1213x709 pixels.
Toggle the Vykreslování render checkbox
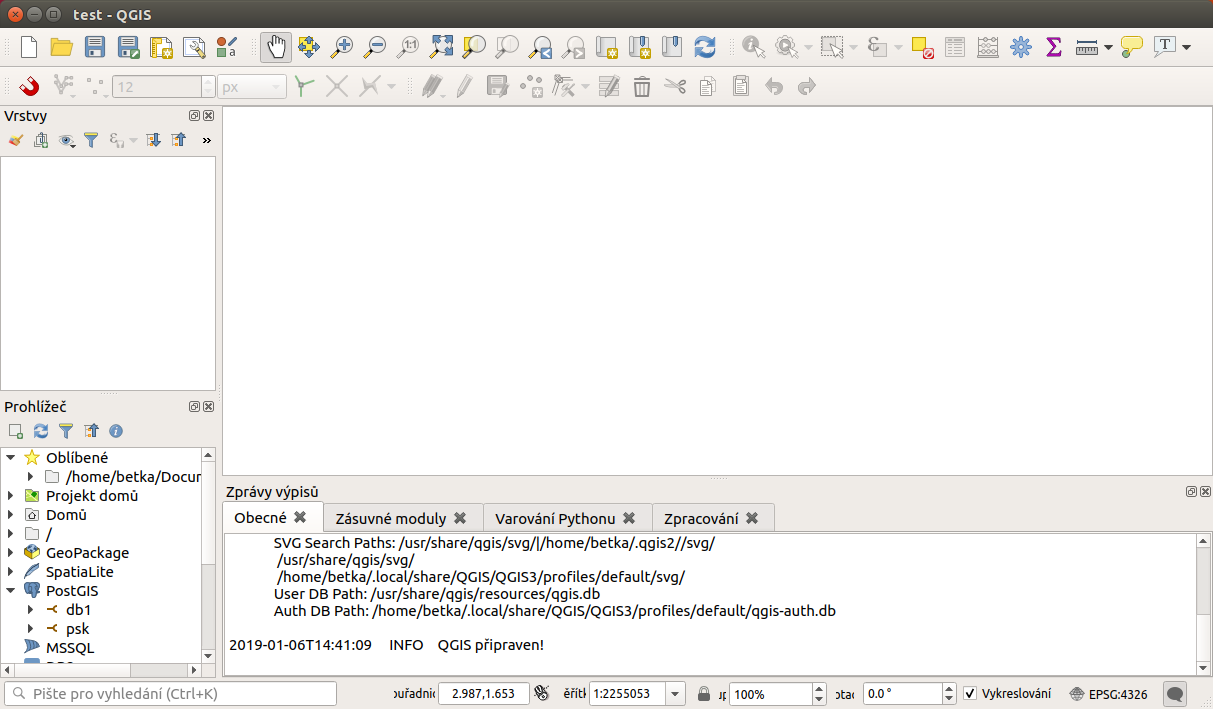970,693
